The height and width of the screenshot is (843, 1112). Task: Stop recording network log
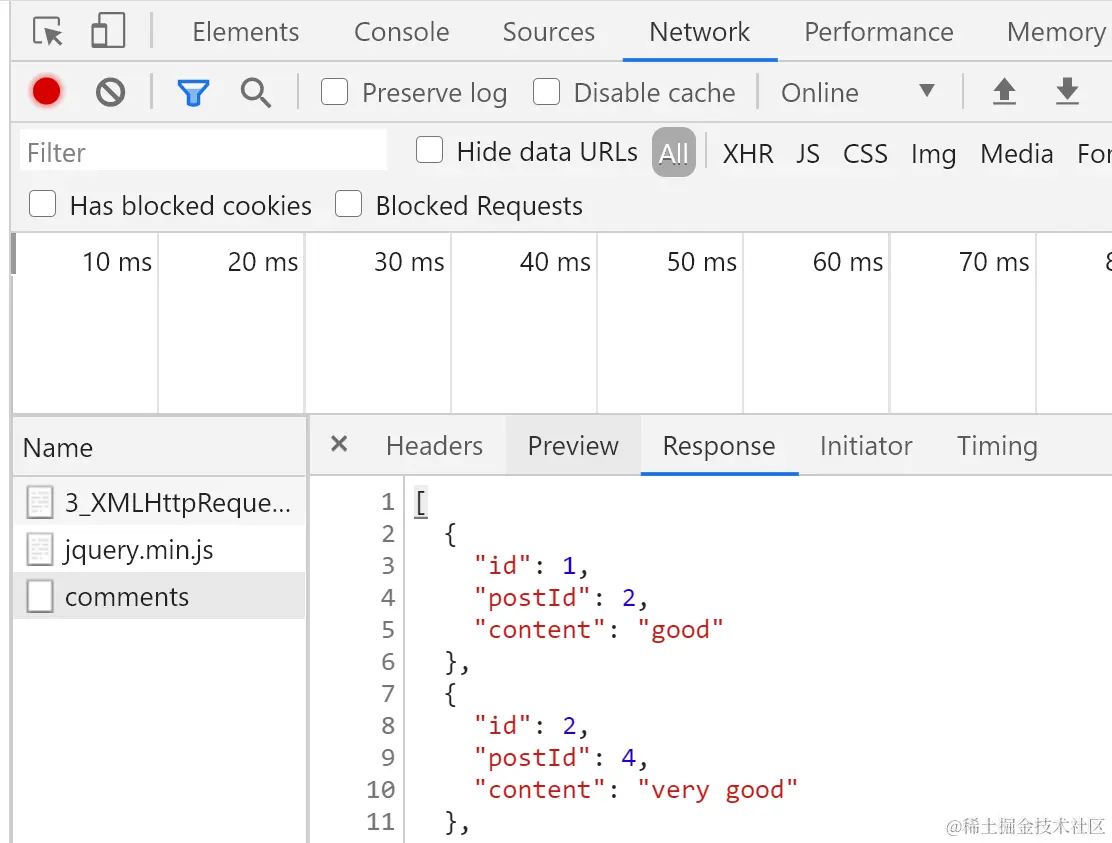[46, 92]
